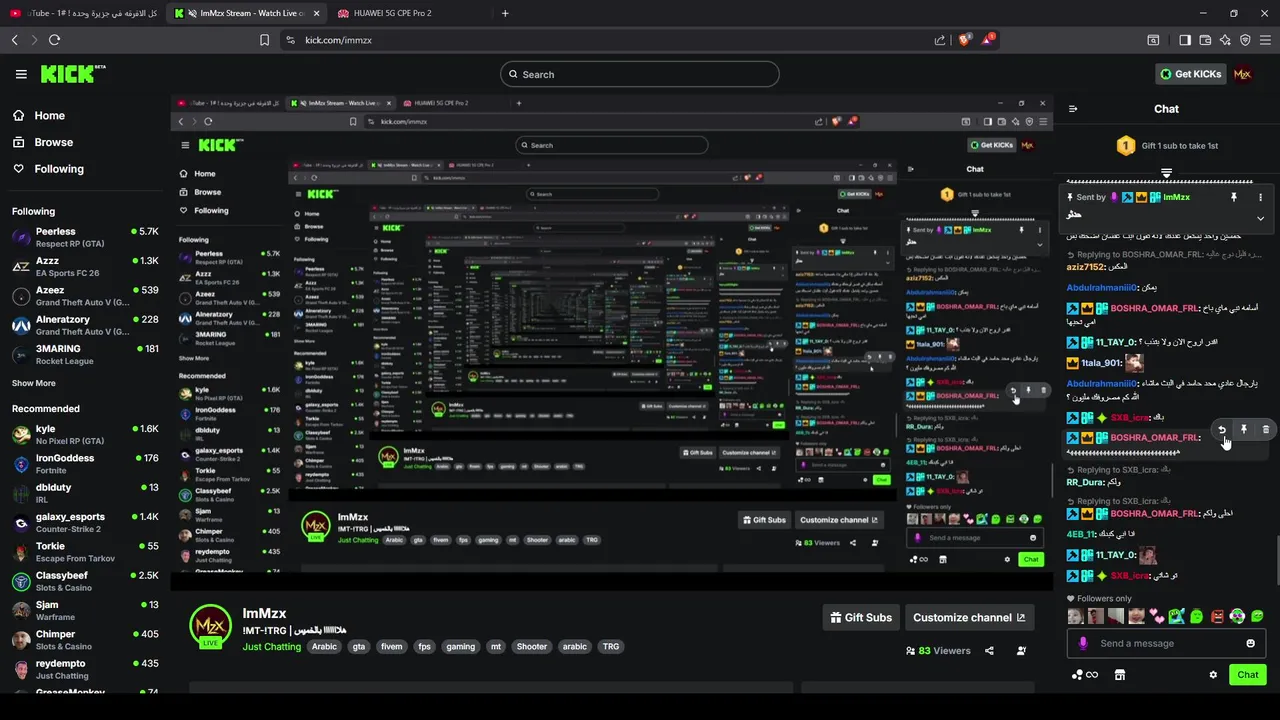Viewport: 1280px width, 720px height.
Task: Open the emoji picker in message box
Action: (1250, 643)
